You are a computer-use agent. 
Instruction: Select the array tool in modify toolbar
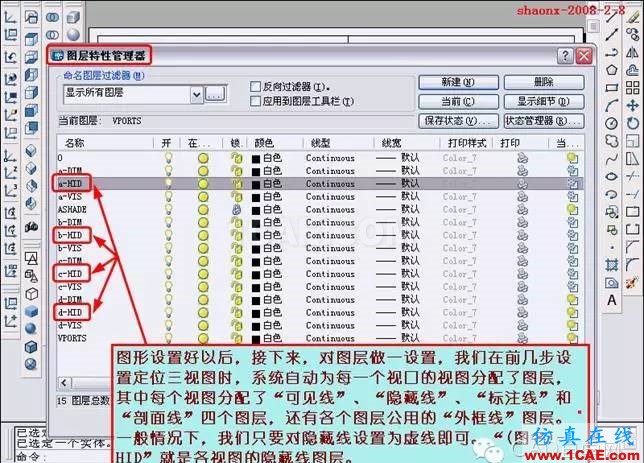pyautogui.click(x=633, y=88)
